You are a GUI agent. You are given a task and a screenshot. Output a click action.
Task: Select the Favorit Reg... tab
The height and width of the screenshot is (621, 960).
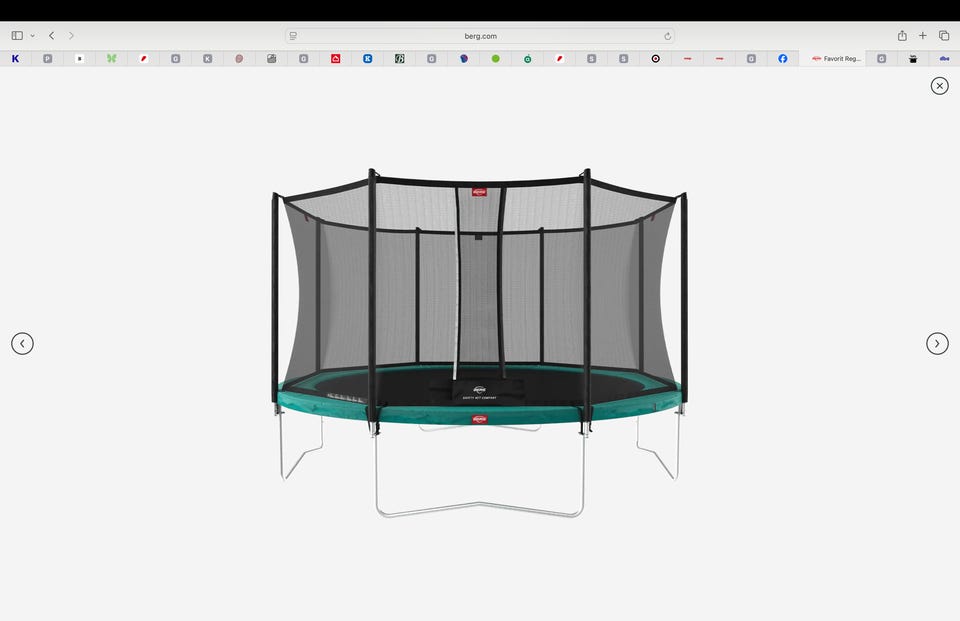pyautogui.click(x=836, y=59)
